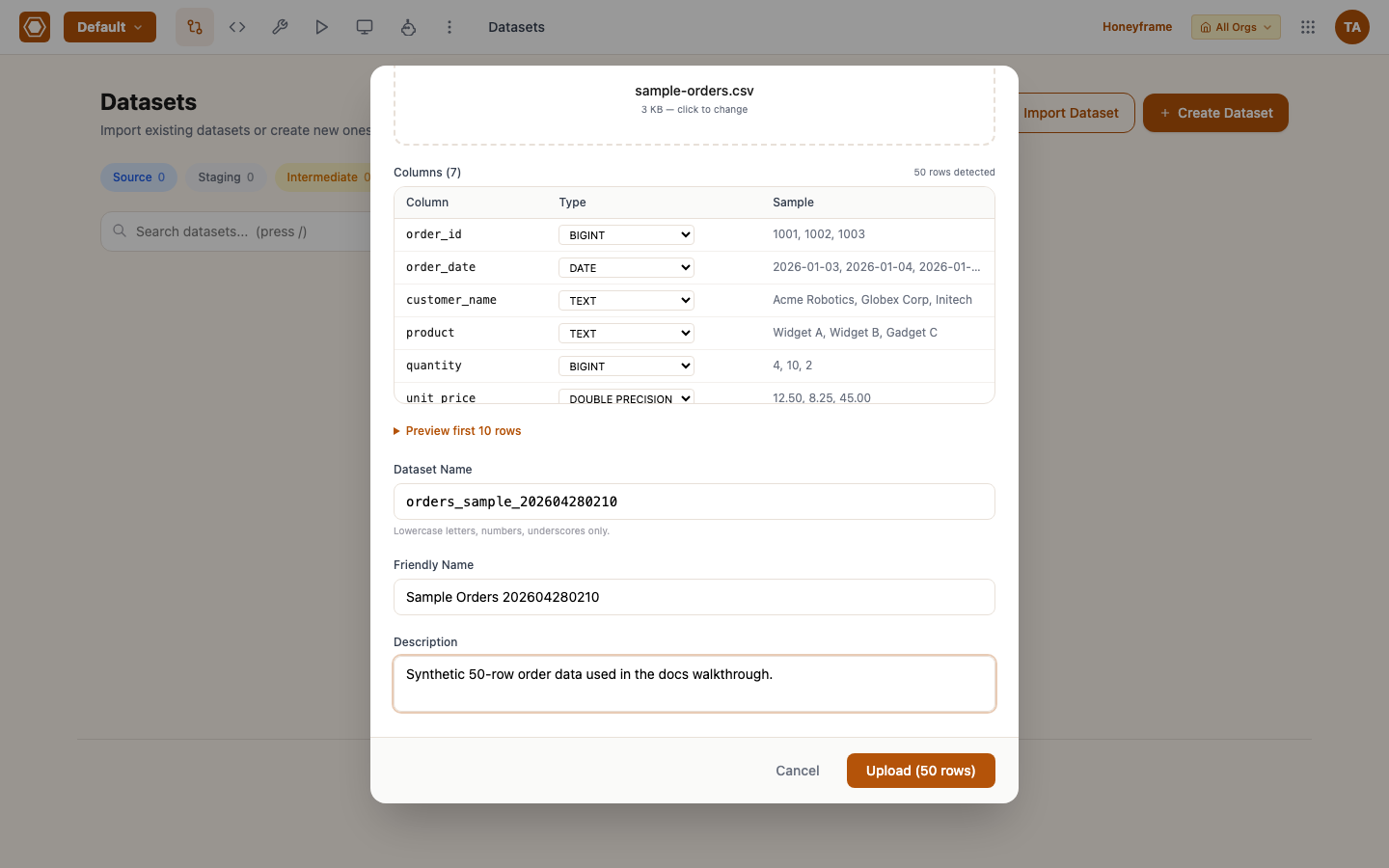Image resolution: width=1389 pixels, height=868 pixels.
Task: Click the play run icon
Action: [322, 27]
